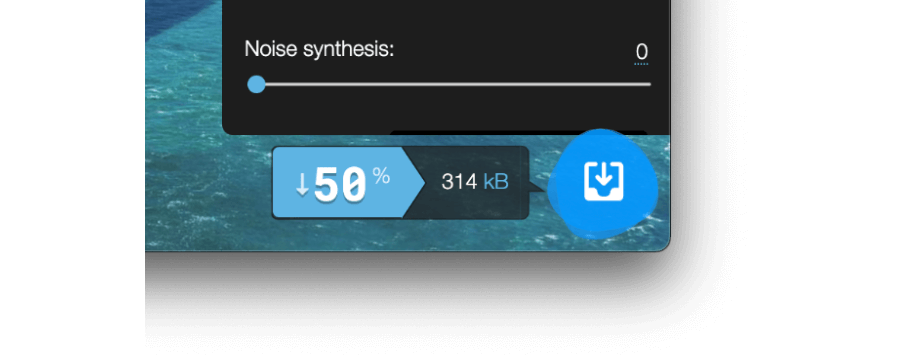Click the Noise synthesis label text
This screenshot has width=900, height=363.
(x=320, y=49)
